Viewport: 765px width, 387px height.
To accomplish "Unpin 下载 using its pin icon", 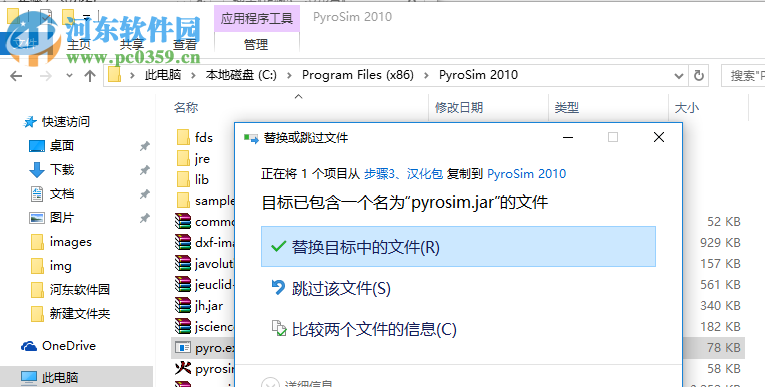I will [x=144, y=170].
